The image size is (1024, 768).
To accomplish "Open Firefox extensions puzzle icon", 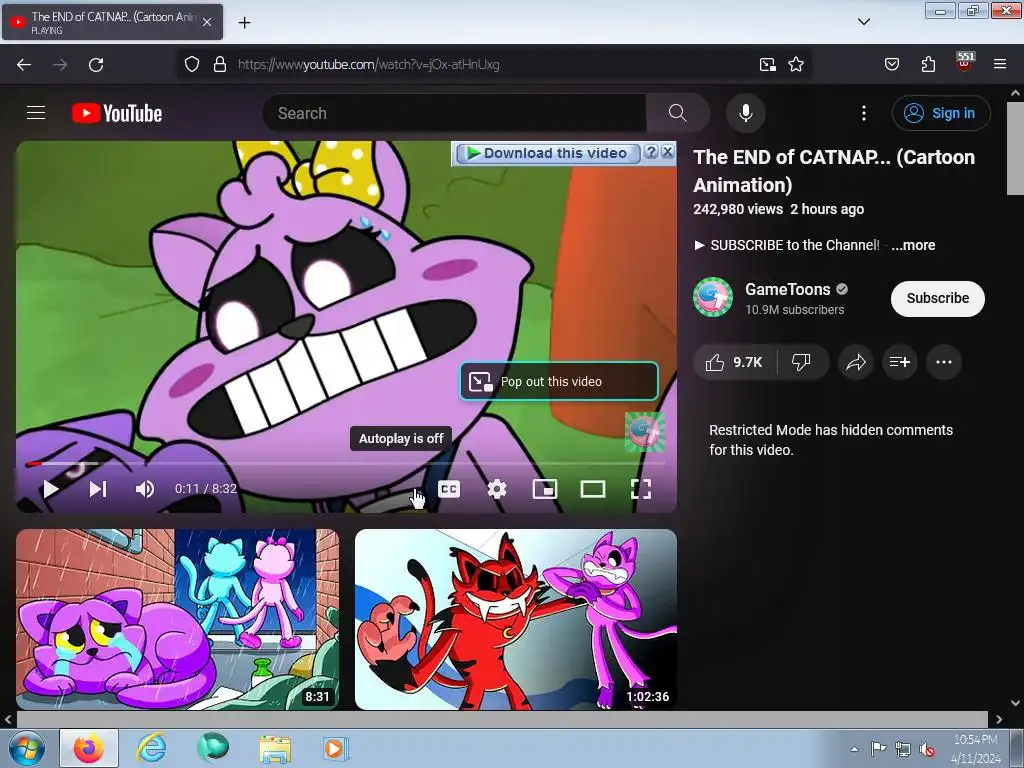I will 928,64.
